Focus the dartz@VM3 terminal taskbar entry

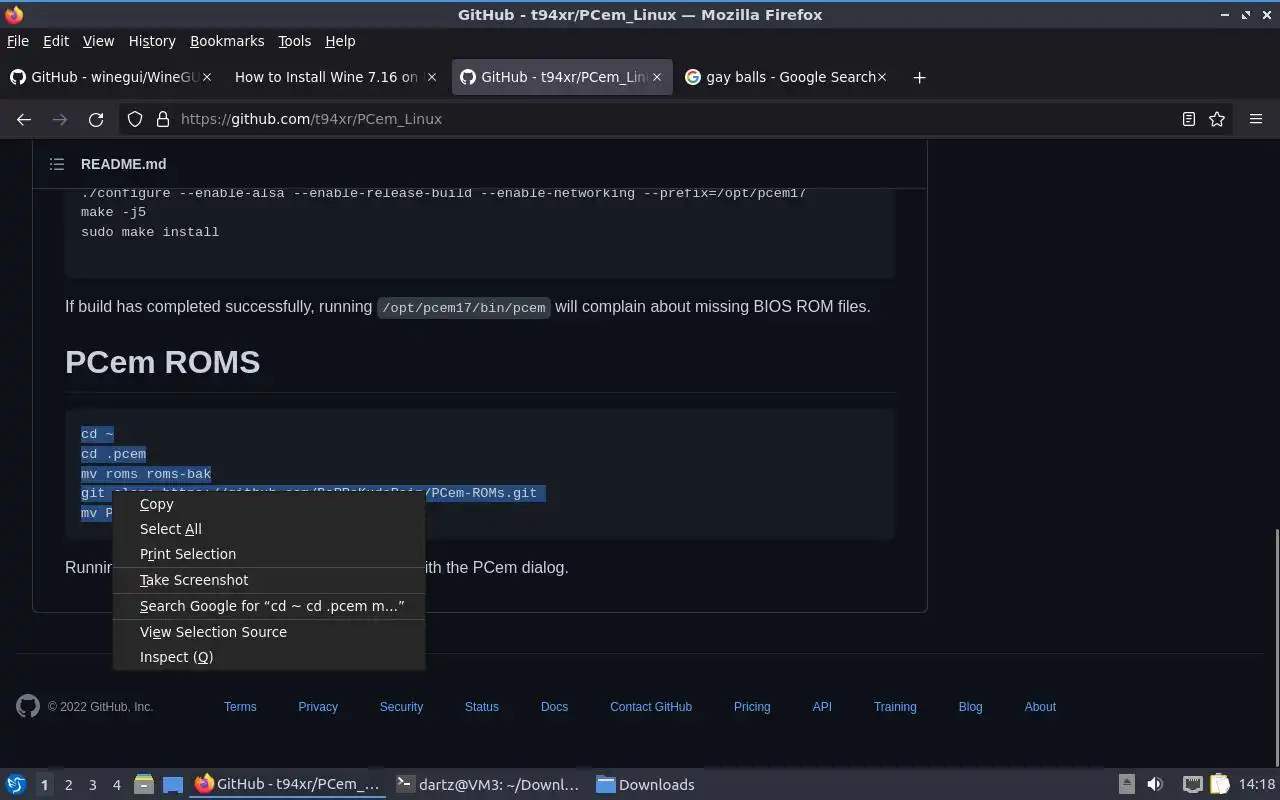[488, 785]
